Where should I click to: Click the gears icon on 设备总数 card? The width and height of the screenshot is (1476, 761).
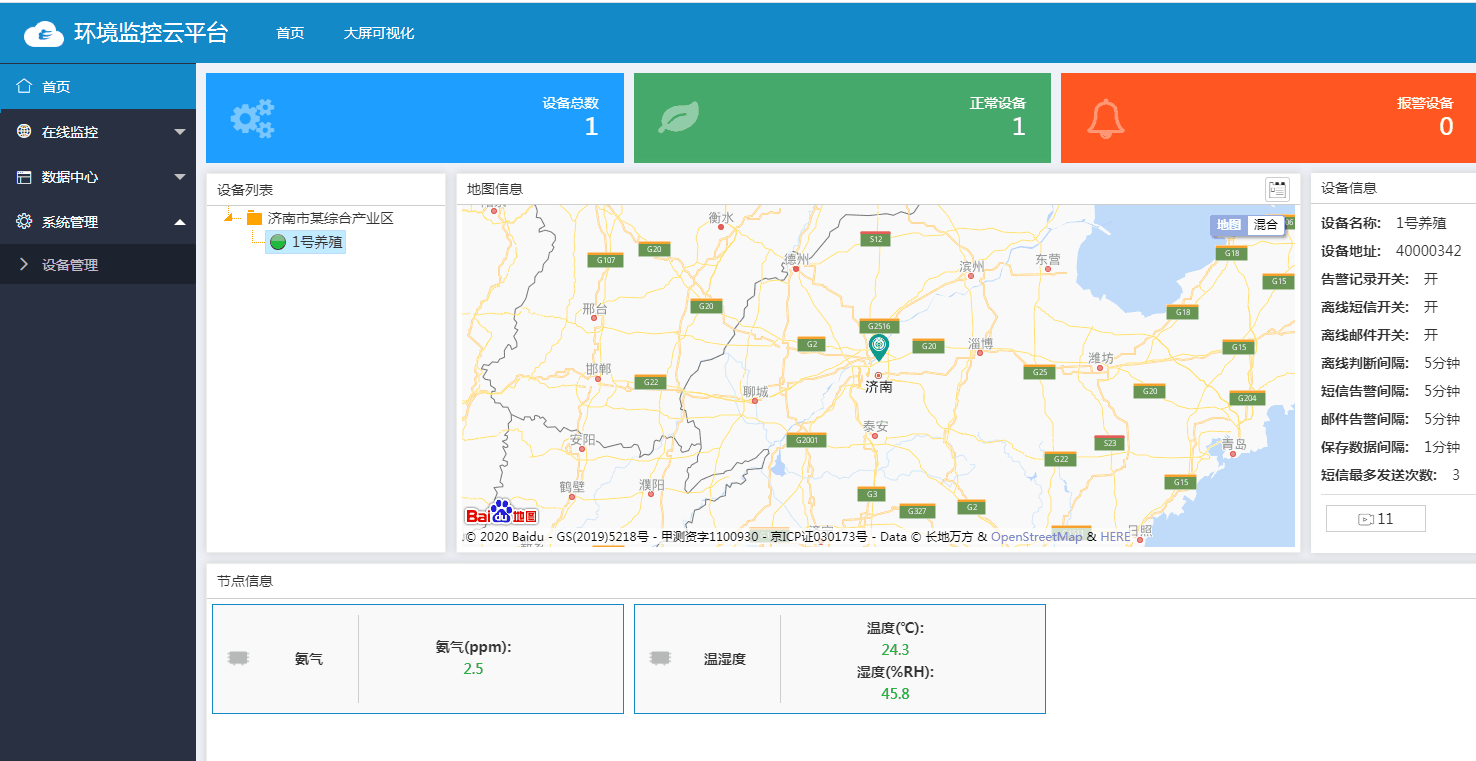point(252,119)
